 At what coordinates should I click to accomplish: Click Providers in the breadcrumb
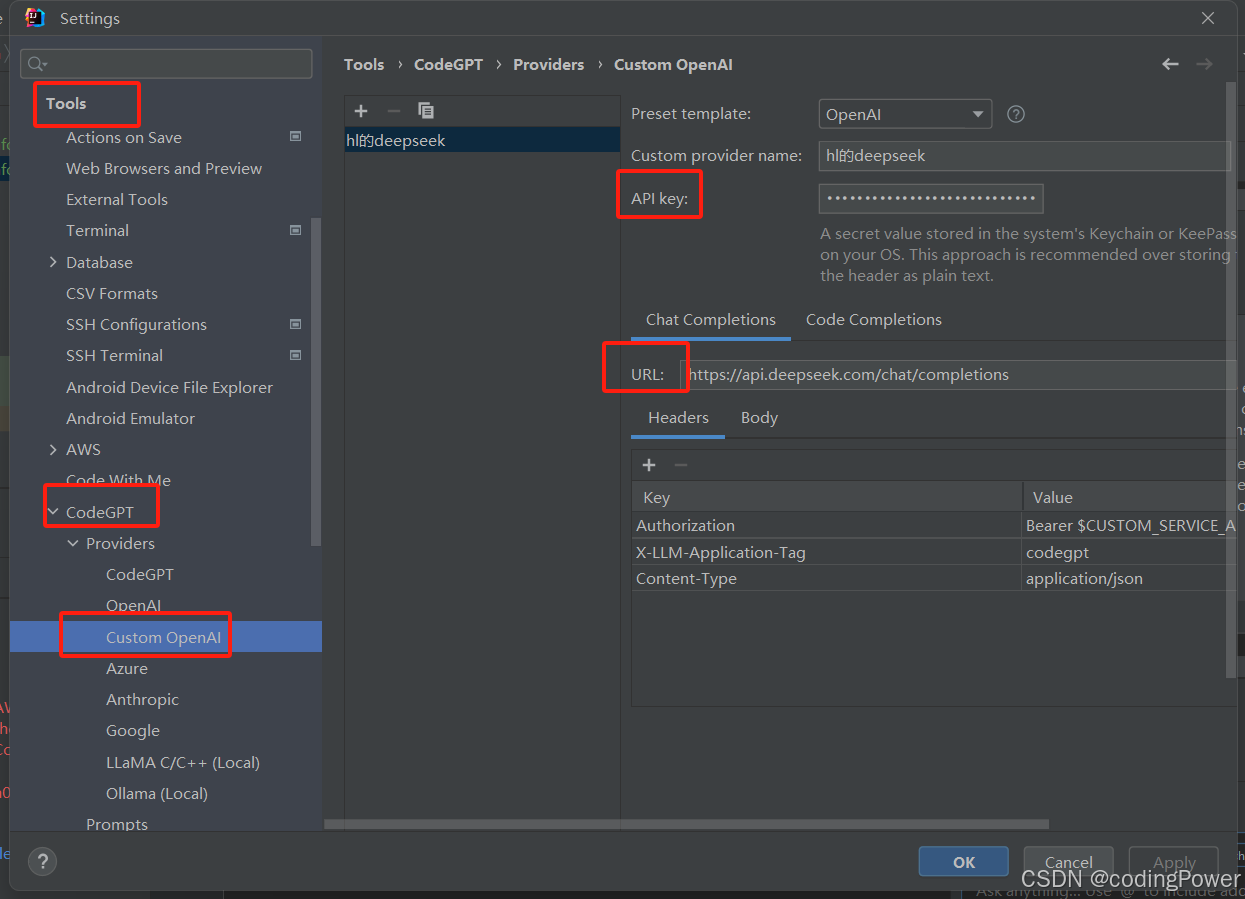tap(548, 64)
